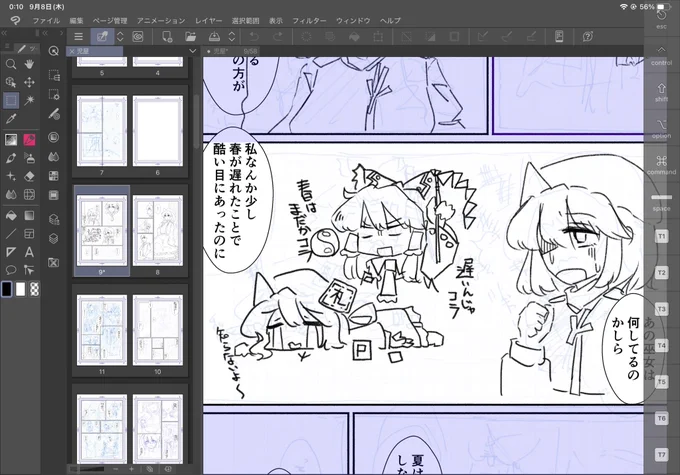
Task: Select the Ruler triangle tool
Action: click(x=11, y=252)
